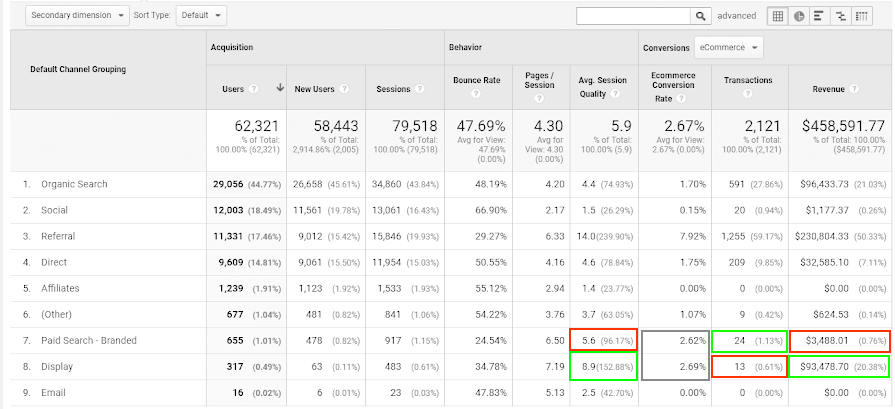The height and width of the screenshot is (409, 895).
Task: Click the Users sort descending arrow
Action: (280, 88)
